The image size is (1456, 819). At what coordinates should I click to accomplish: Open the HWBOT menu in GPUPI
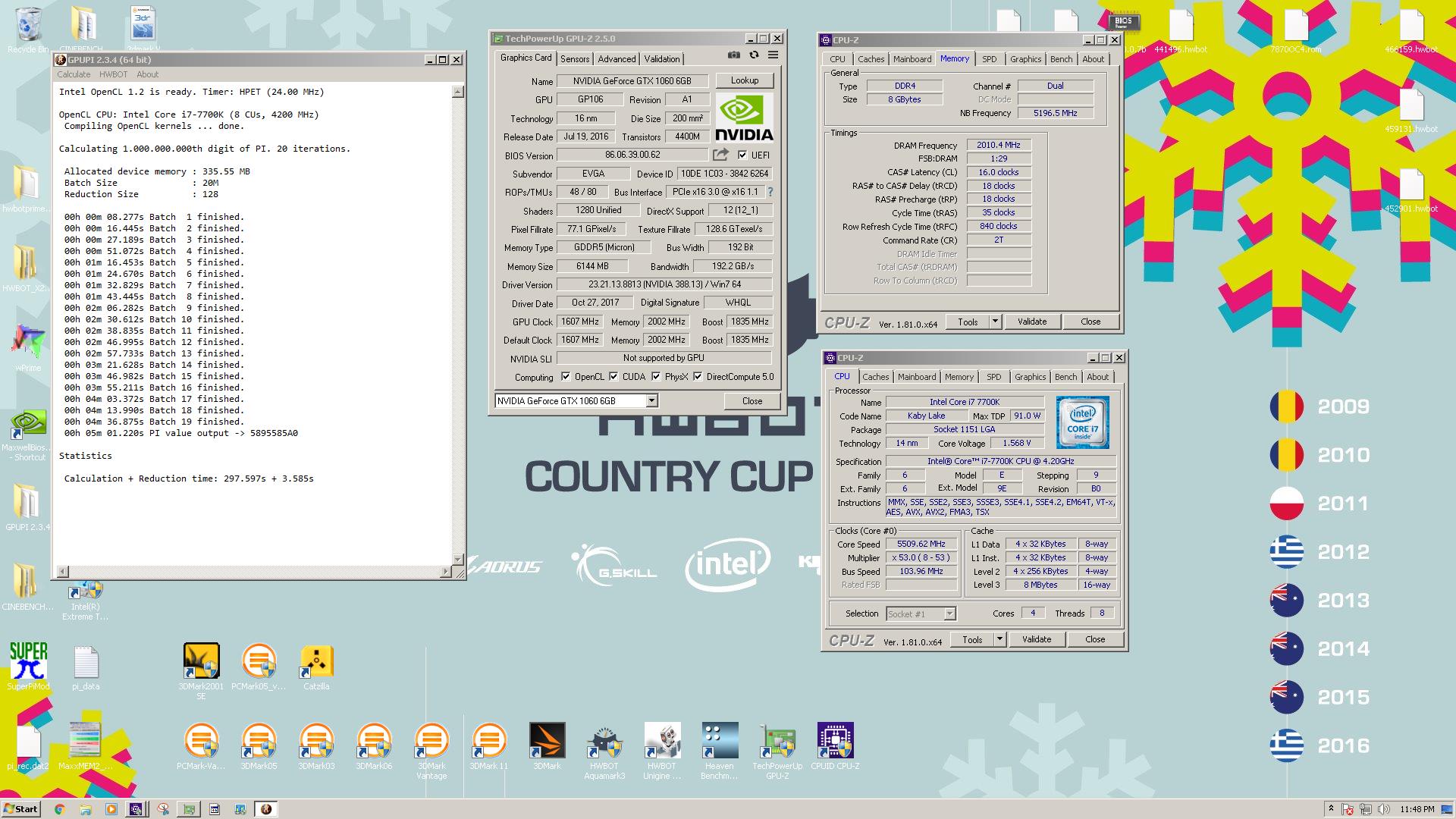click(113, 74)
